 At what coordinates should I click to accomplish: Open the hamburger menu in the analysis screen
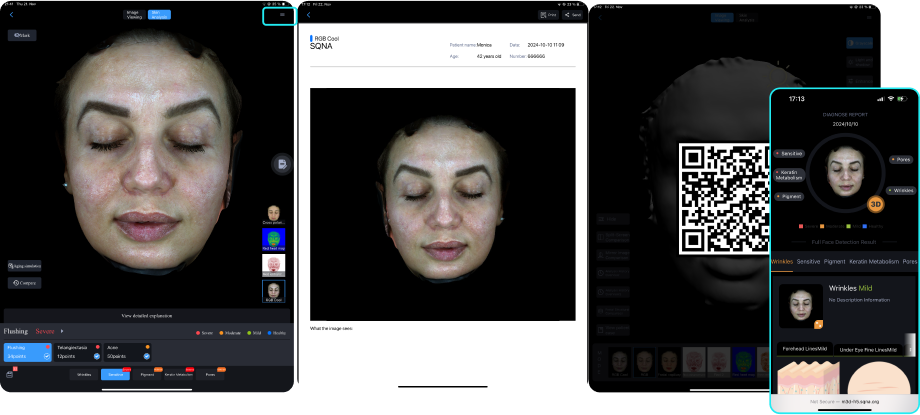(282, 15)
